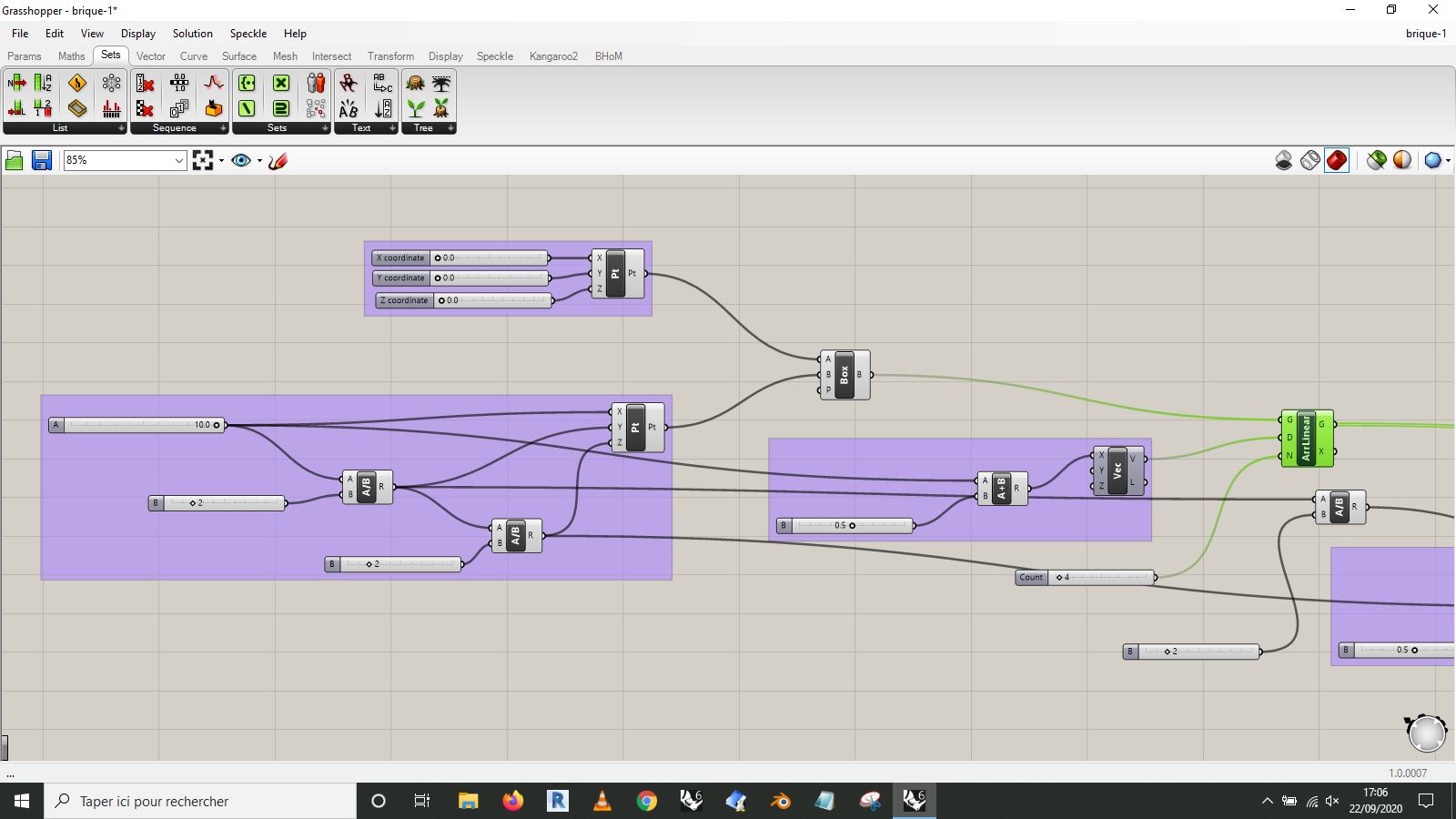Expand the List panel plus button
The height and width of the screenshot is (819, 1456).
coord(121,128)
